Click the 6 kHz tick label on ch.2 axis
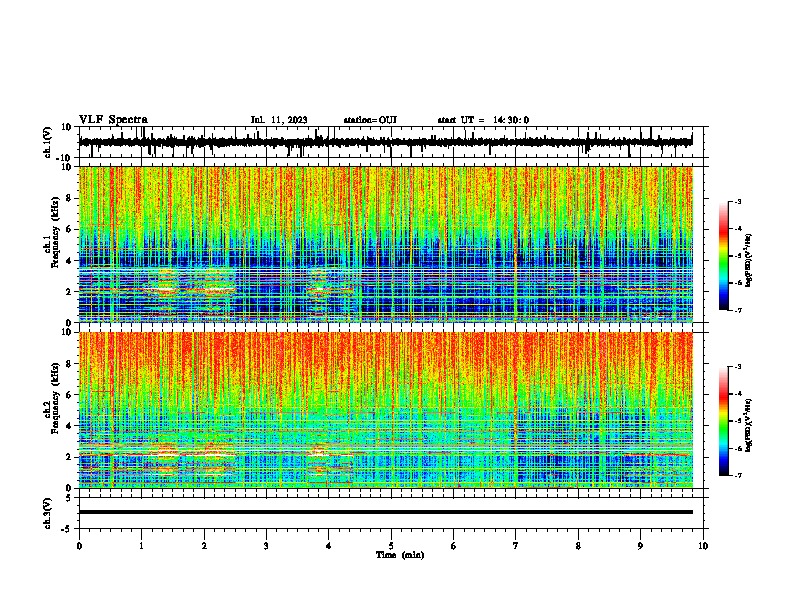 click(x=70, y=395)
